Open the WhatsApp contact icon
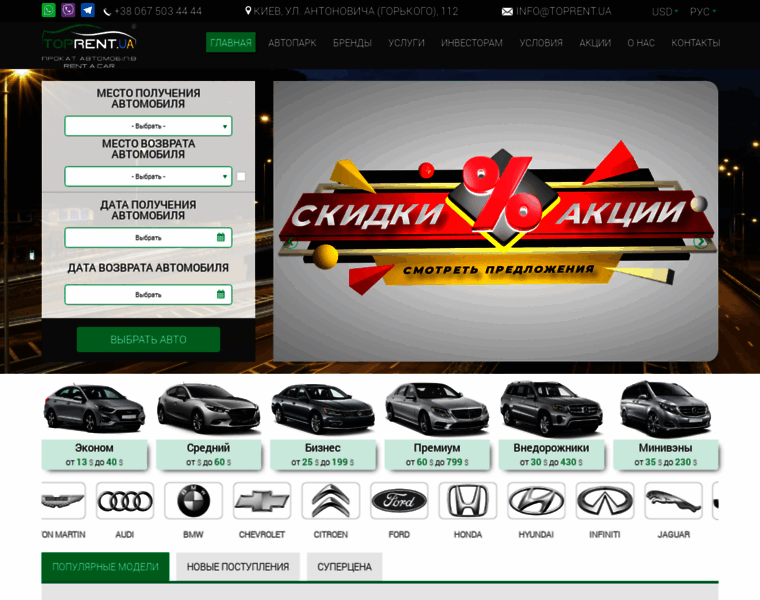Viewport: 760px width, 600px height. (x=48, y=10)
